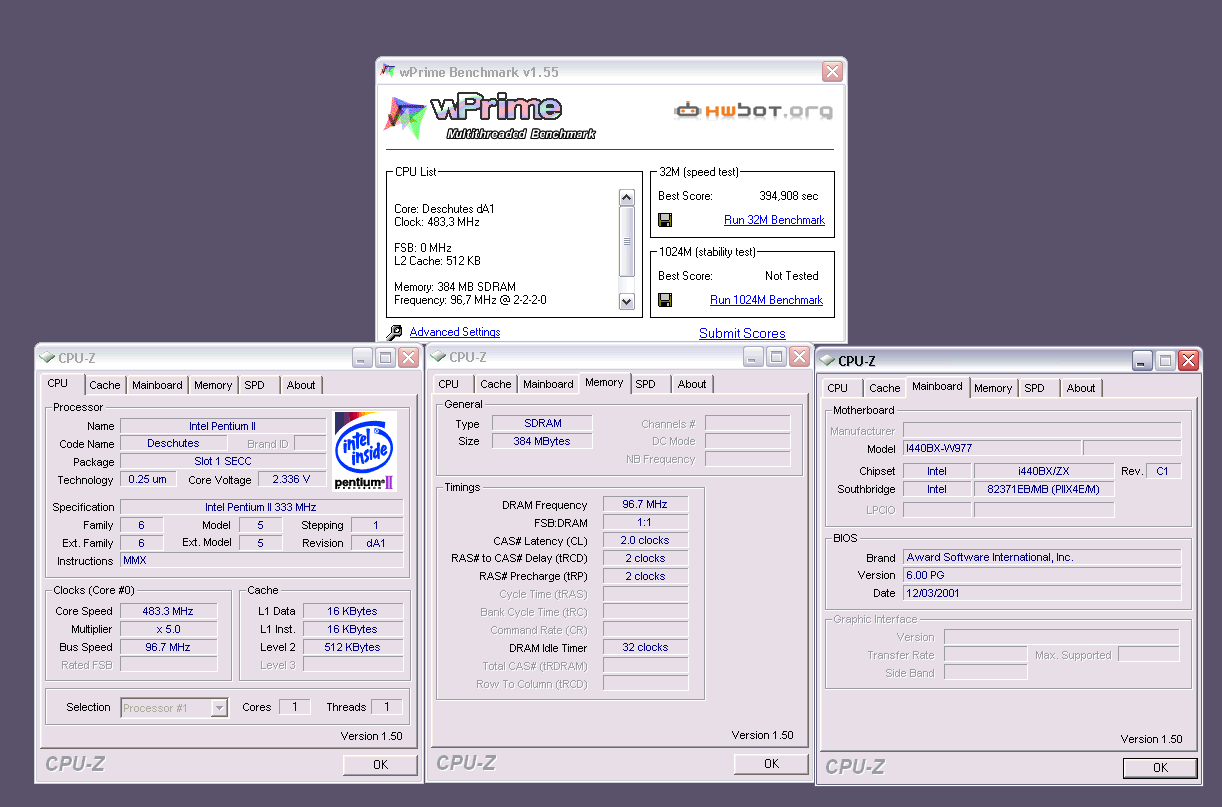Image resolution: width=1222 pixels, height=807 pixels.
Task: Click the BIOS Date 12/03/2001
Action: pos(1041,593)
